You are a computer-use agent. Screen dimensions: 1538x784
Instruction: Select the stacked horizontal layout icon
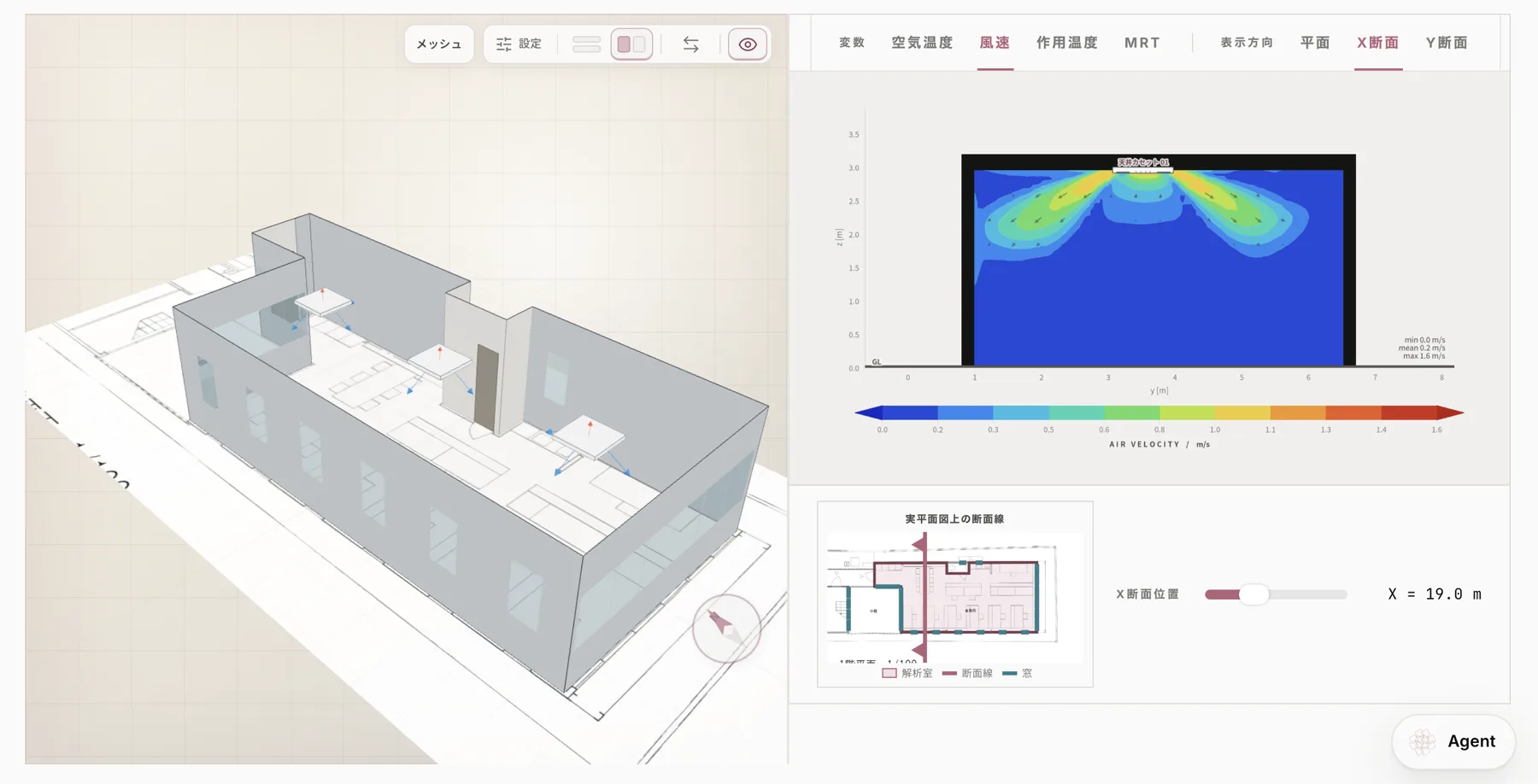(586, 44)
